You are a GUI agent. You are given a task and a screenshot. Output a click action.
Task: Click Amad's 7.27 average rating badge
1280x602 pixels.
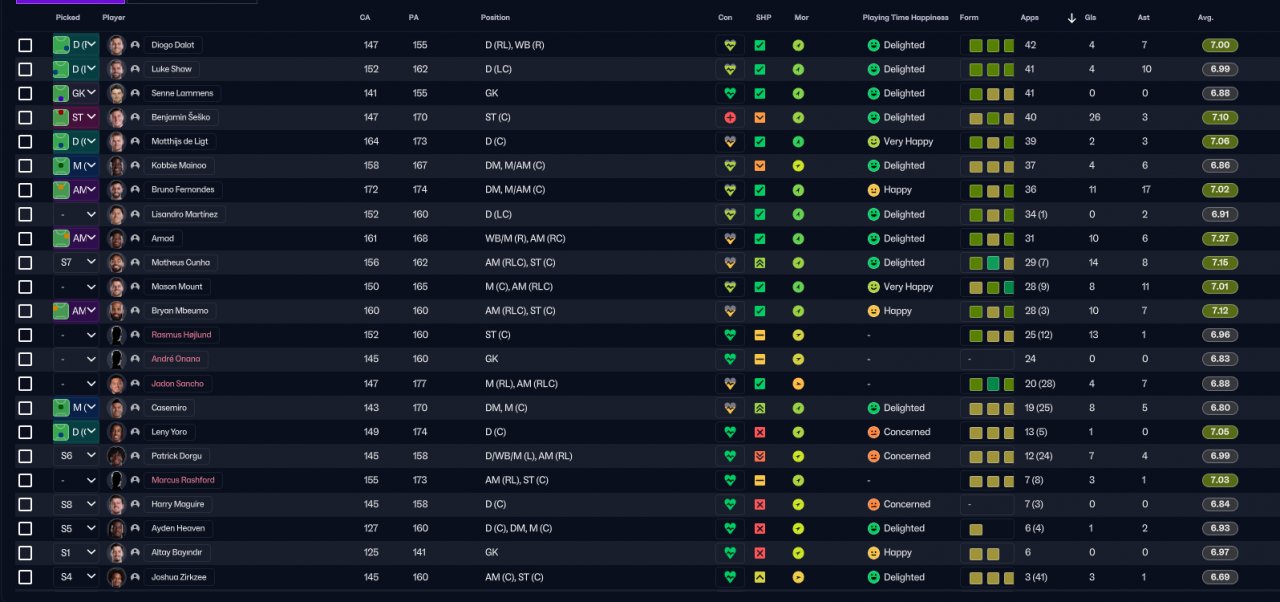click(x=1221, y=239)
